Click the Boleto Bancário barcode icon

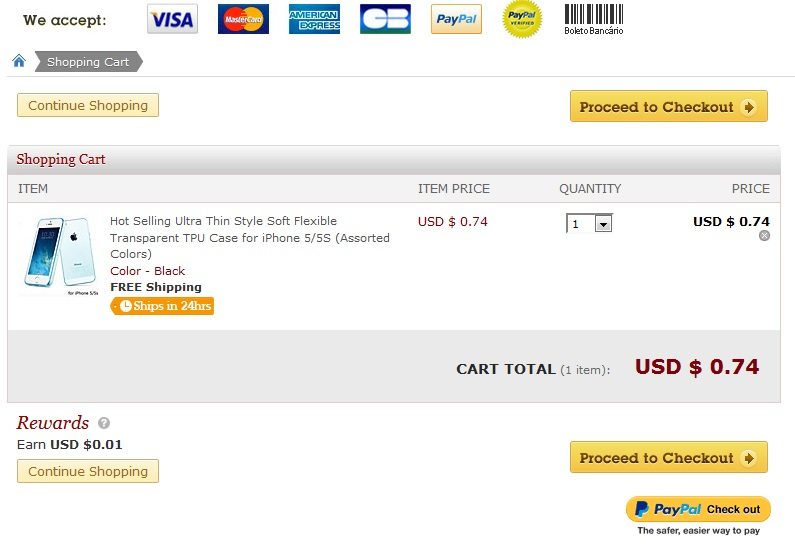pyautogui.click(x=593, y=19)
